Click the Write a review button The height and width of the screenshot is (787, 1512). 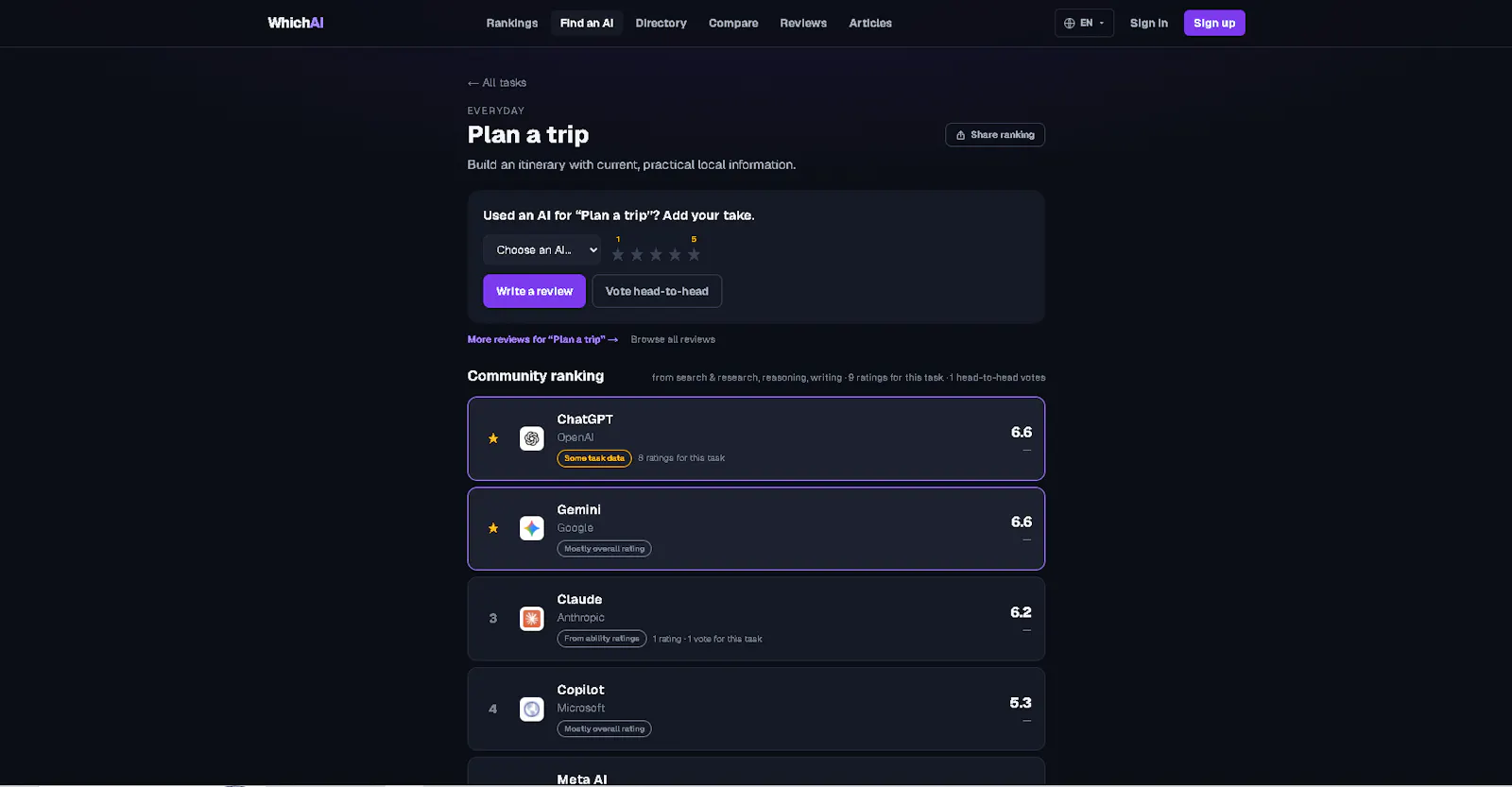534,291
